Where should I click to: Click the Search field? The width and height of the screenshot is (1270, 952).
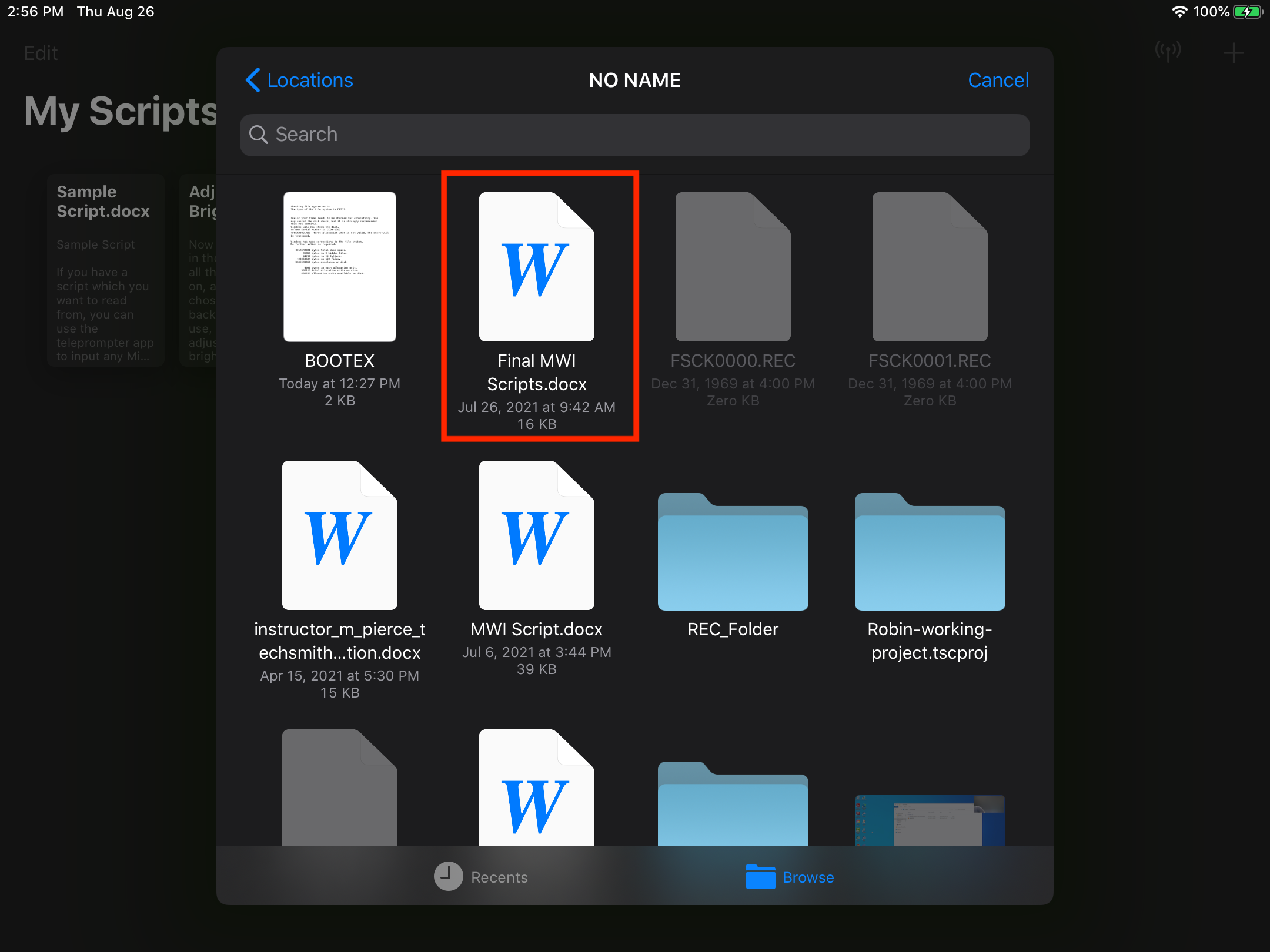coord(635,135)
